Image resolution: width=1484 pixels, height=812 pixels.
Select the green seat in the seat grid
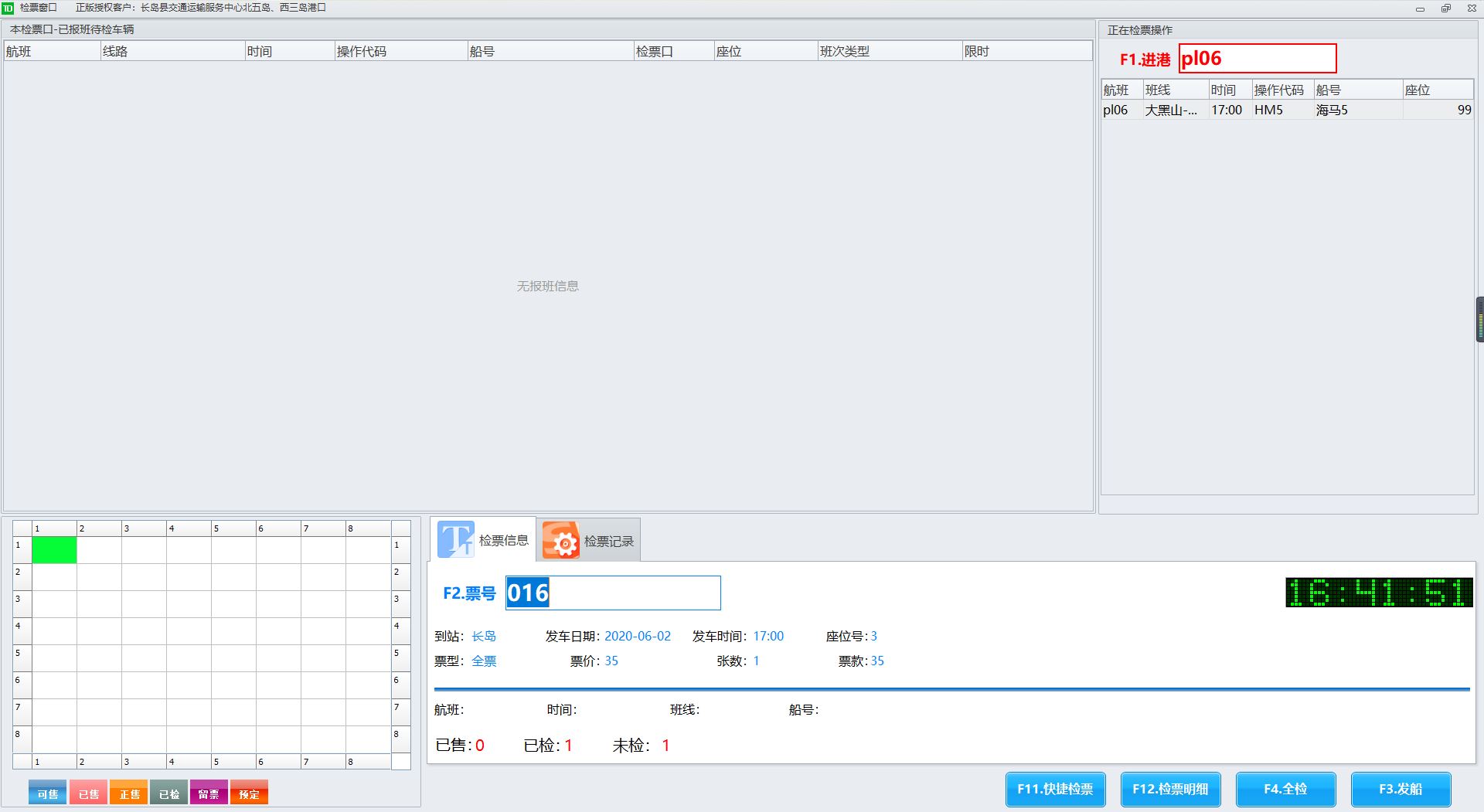pyautogui.click(x=54, y=550)
